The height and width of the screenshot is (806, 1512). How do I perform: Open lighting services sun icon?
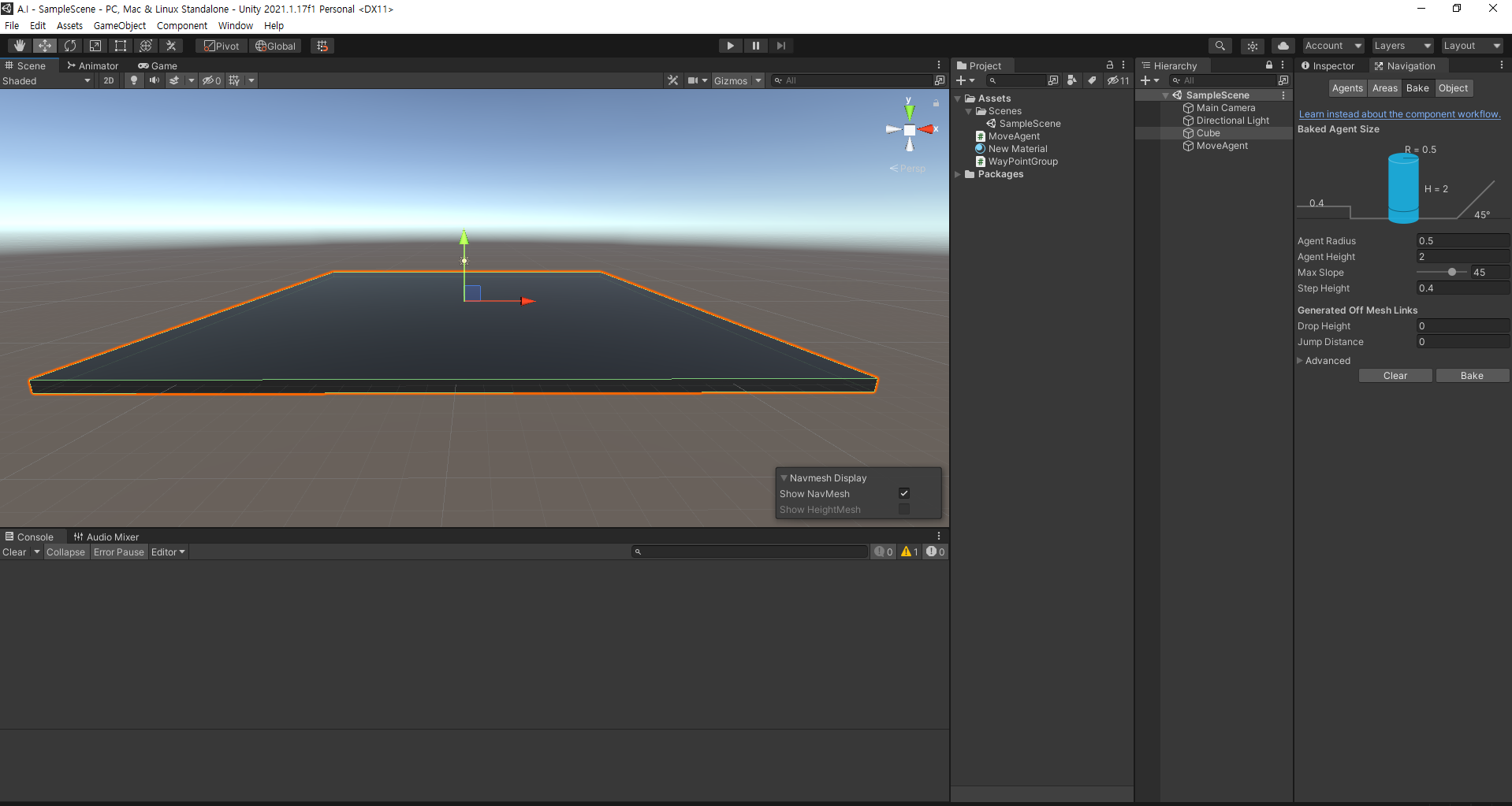point(1253,46)
